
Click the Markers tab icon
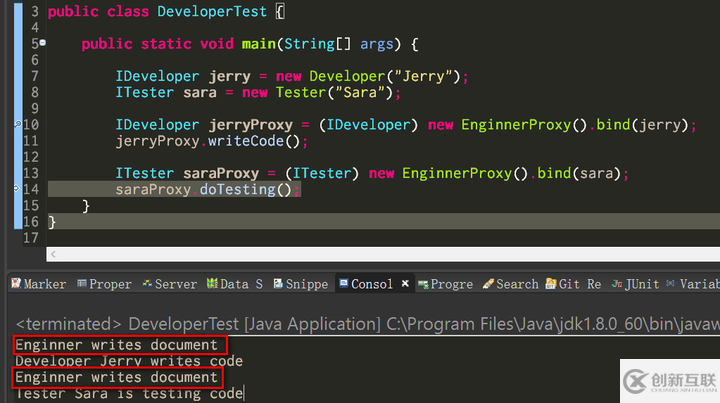(x=16, y=283)
